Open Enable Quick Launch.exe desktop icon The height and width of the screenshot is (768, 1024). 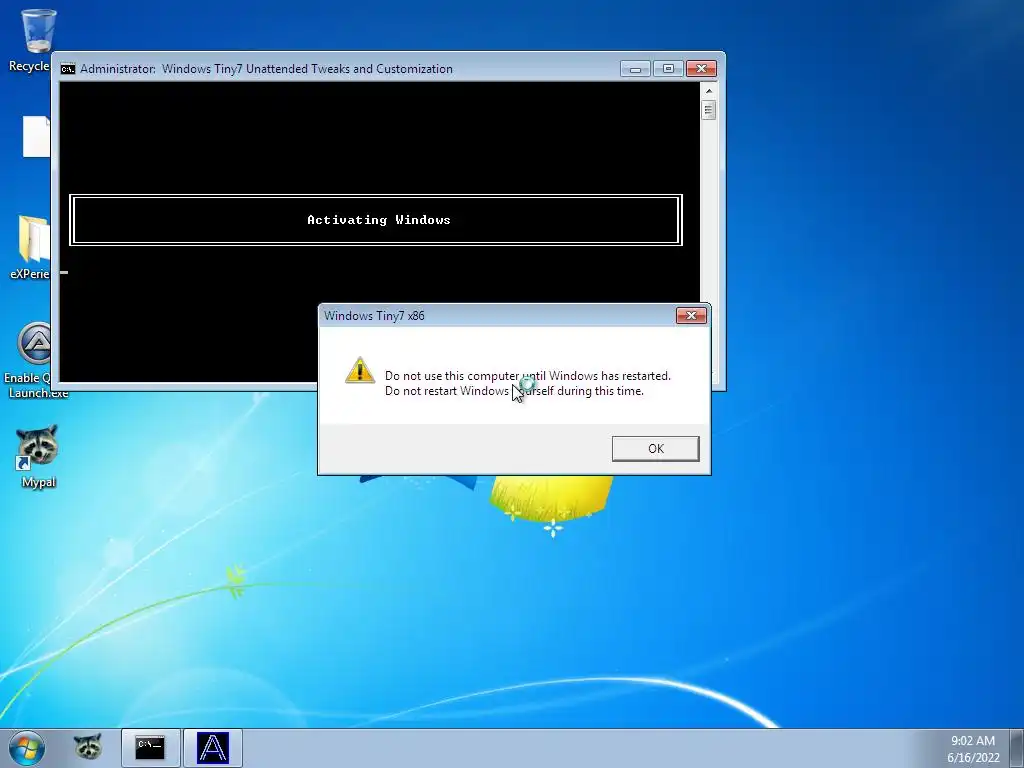tap(34, 360)
